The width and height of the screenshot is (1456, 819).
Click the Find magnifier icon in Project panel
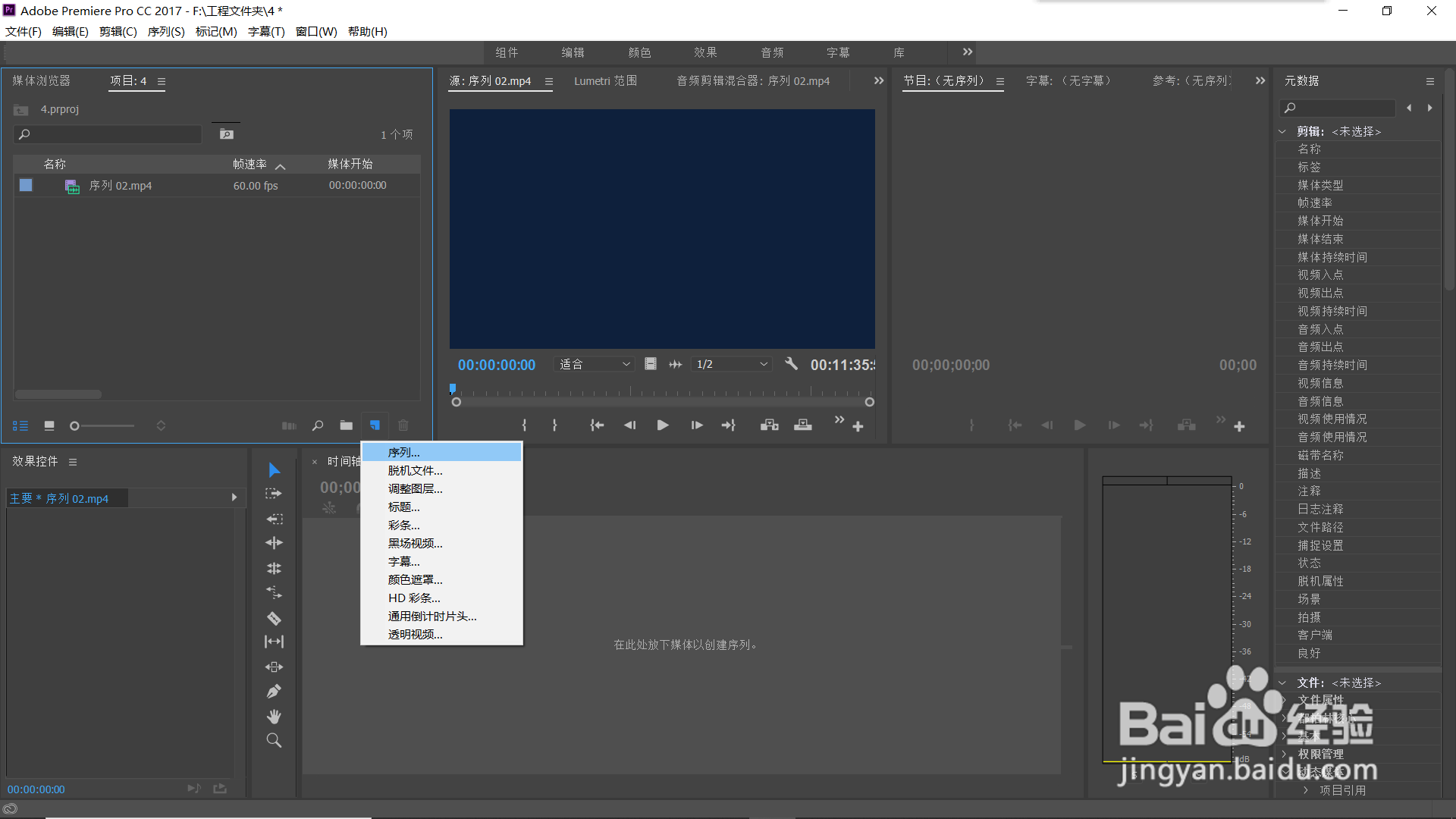click(x=318, y=425)
